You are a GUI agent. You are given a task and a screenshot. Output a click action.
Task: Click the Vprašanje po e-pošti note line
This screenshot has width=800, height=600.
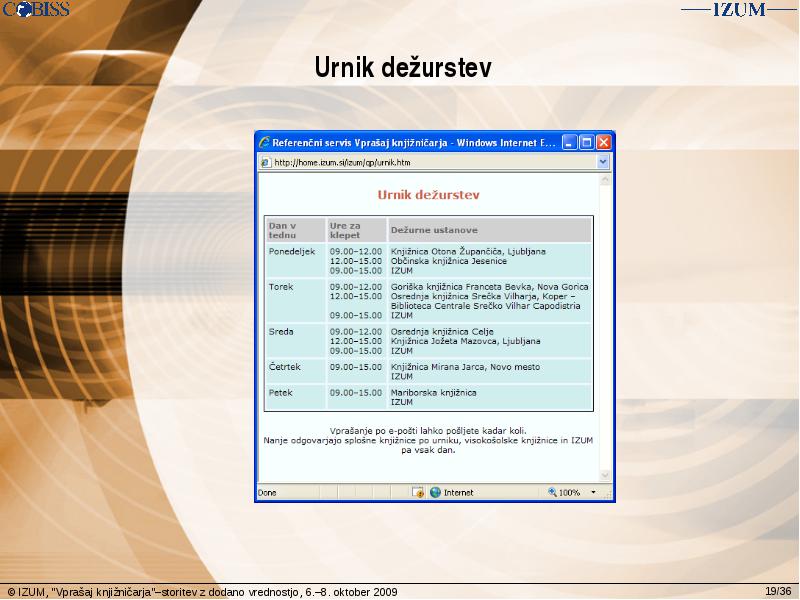click(x=428, y=431)
